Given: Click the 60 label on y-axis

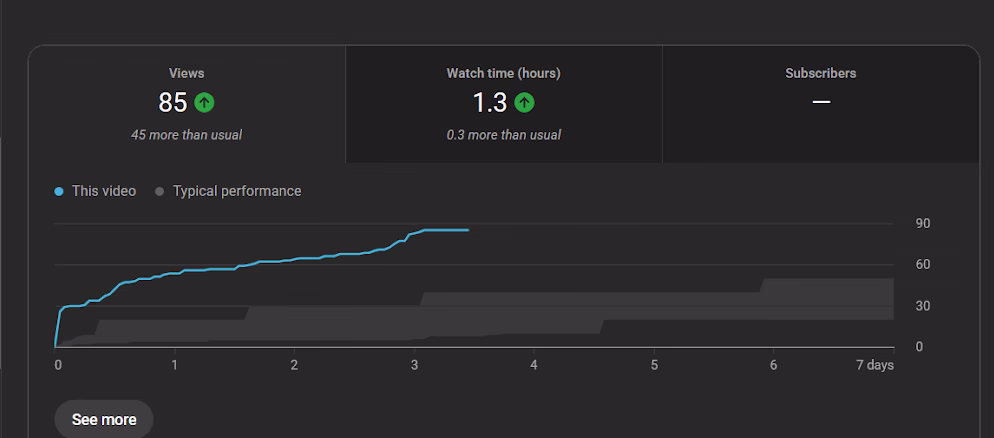Looking at the screenshot, I should (922, 265).
